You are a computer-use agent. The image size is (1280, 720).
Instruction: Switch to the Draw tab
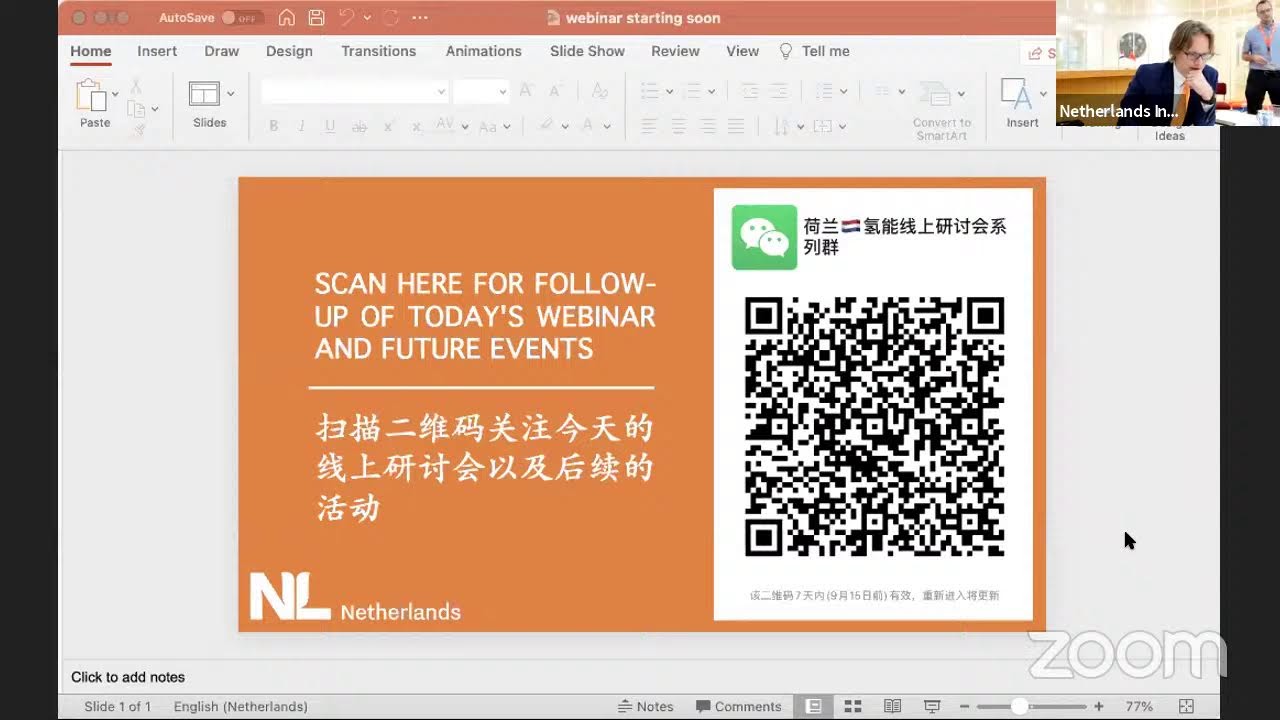pos(222,51)
